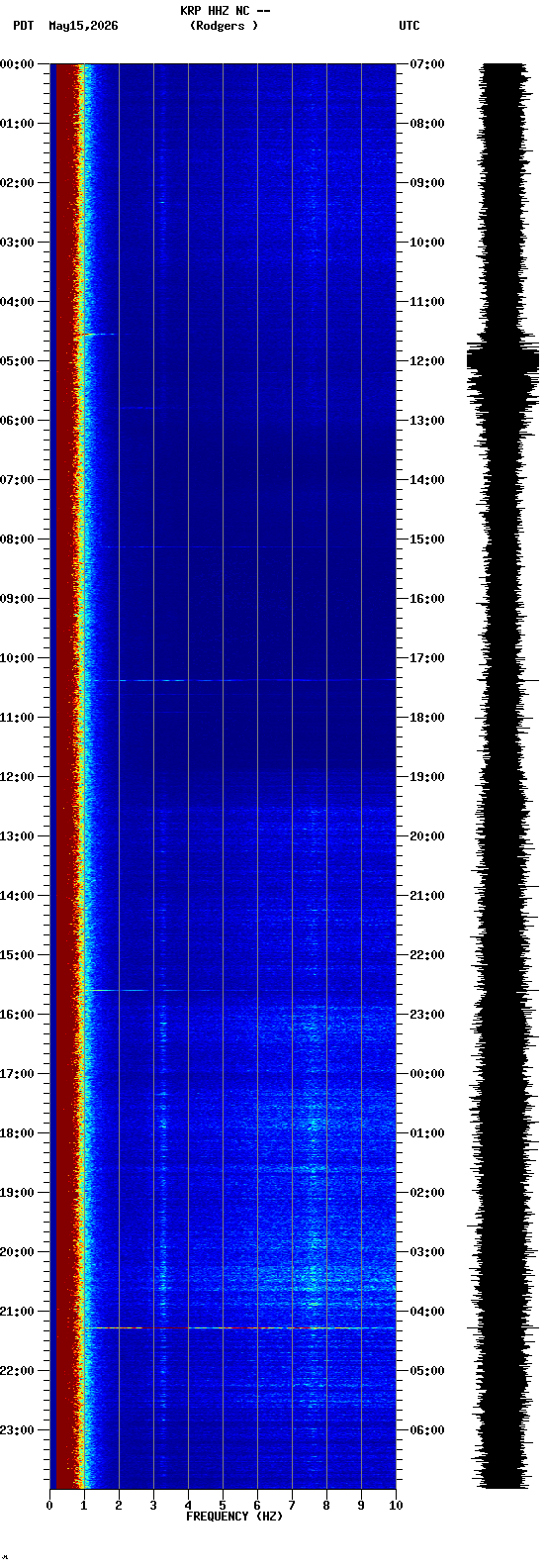Click the frequency axis value '0'
The width and height of the screenshot is (546, 1568).
(49, 1506)
